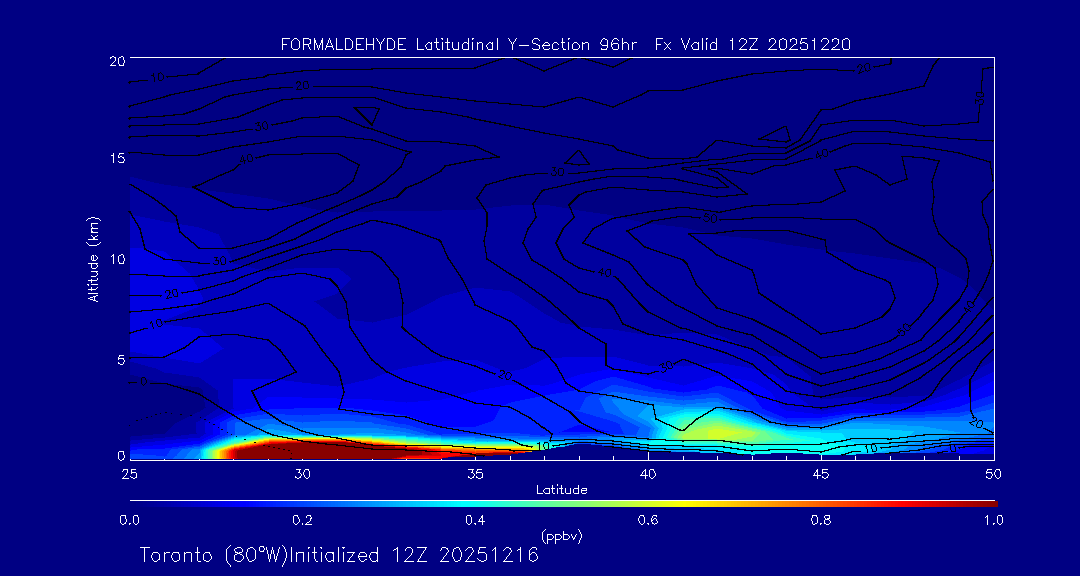Click the latitude 40 tick label
The height and width of the screenshot is (576, 1080).
(648, 473)
